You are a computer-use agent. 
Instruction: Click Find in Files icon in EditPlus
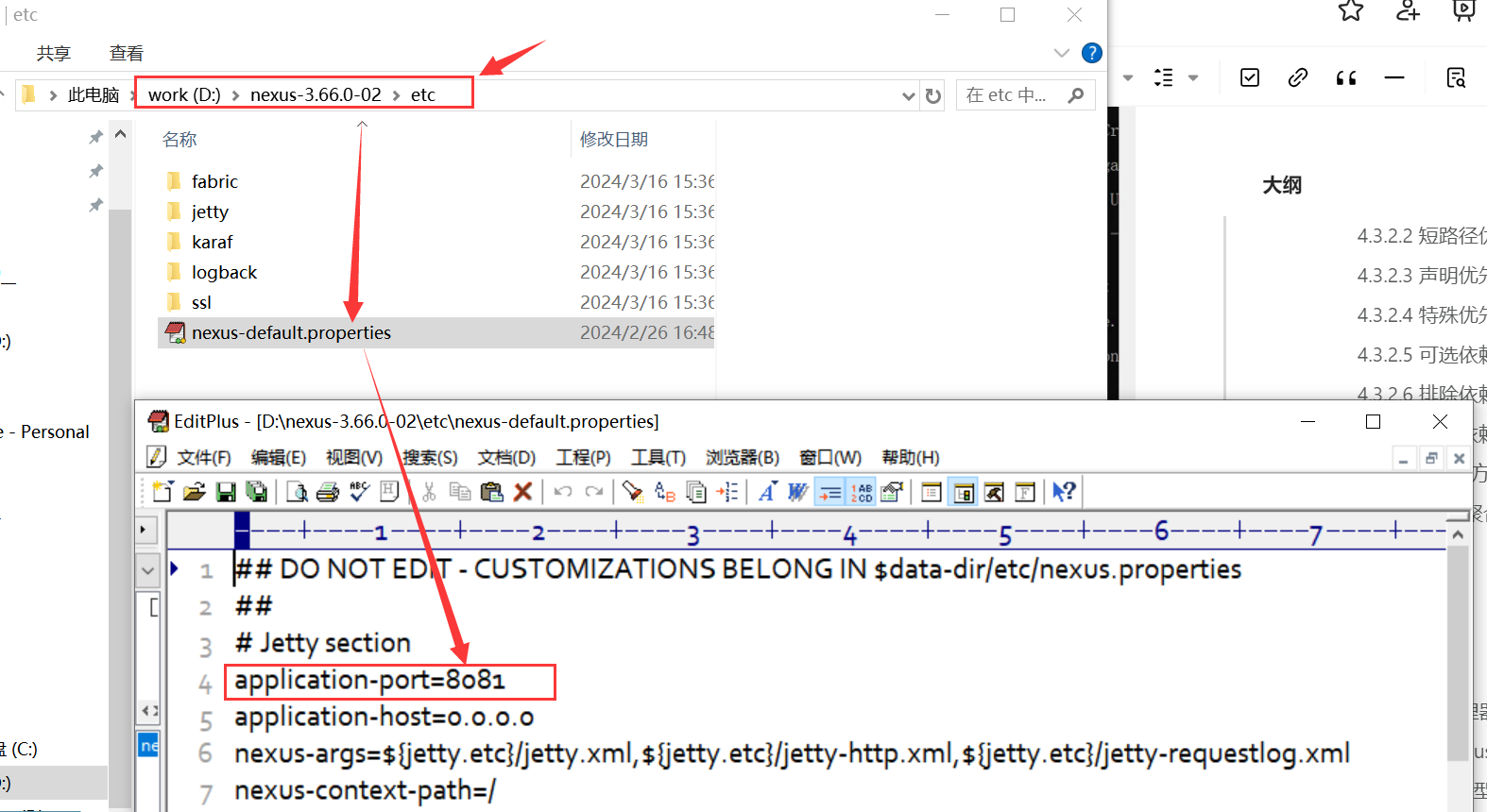click(x=696, y=492)
